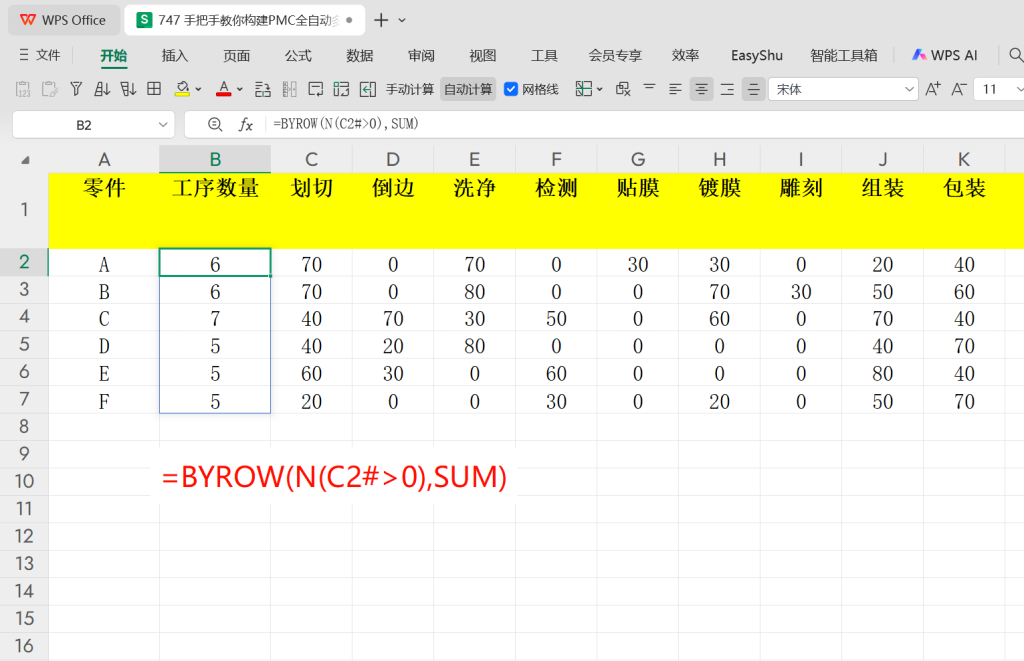Sort descending with the flipped A icon
This screenshot has height=661, width=1024.
tap(128, 89)
